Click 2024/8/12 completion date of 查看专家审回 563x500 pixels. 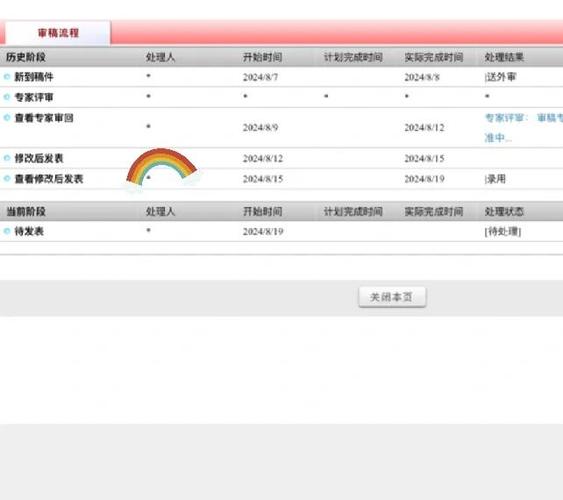(424, 127)
